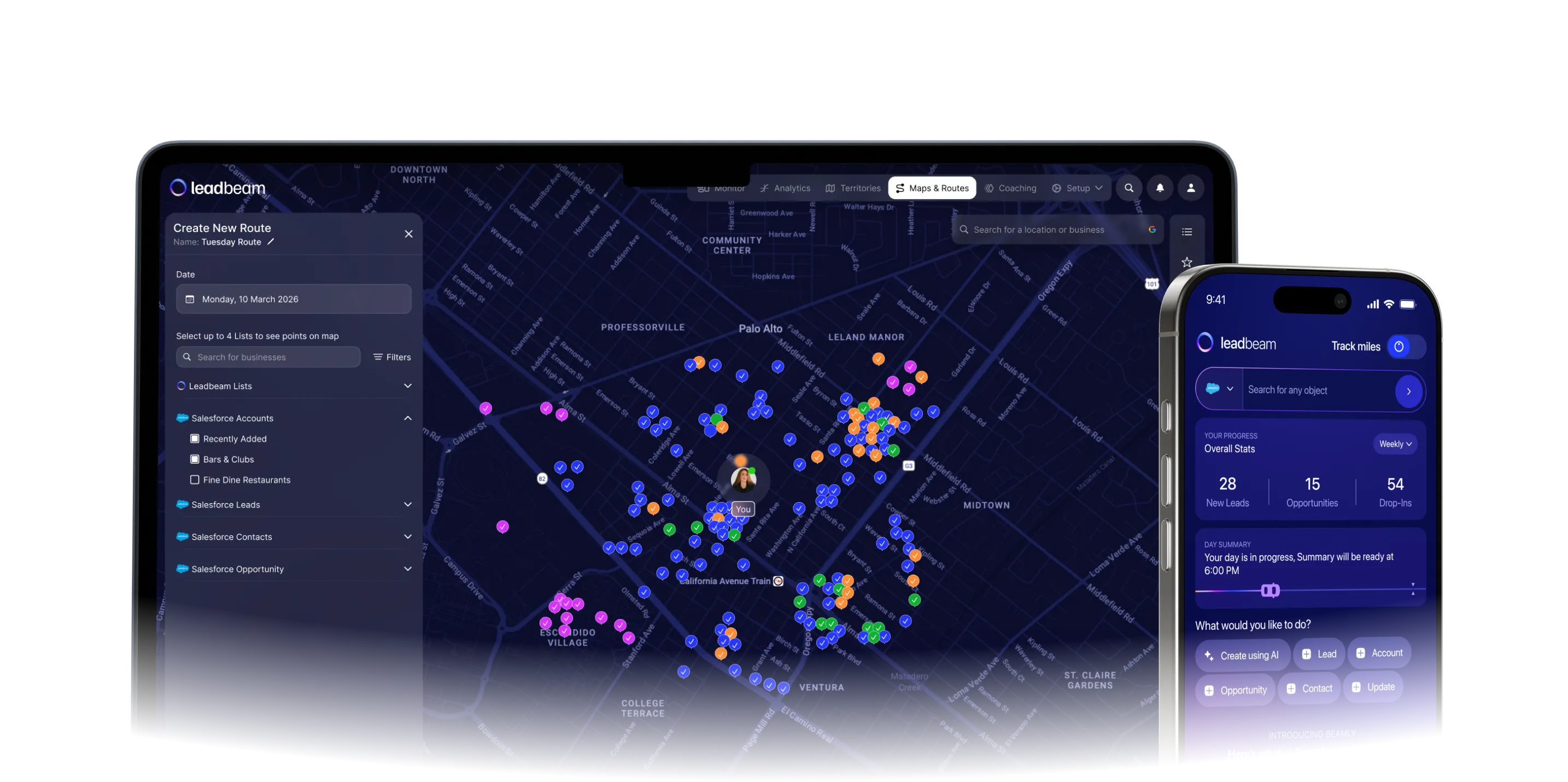Edit route name with pencil icon
1568x782 pixels.
[x=271, y=242]
